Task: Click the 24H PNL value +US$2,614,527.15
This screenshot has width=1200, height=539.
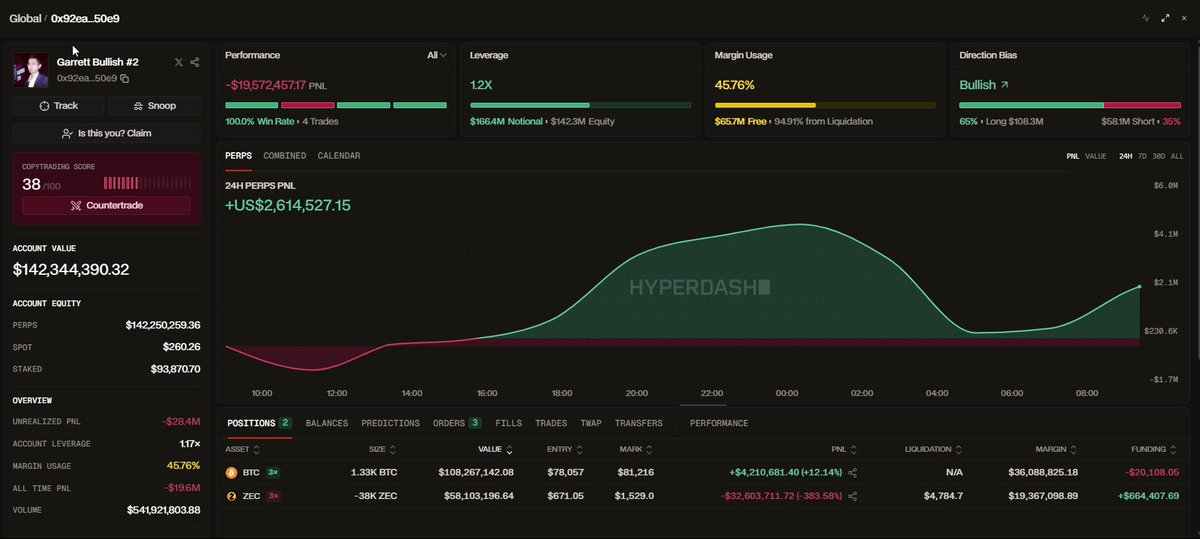Action: (x=288, y=205)
